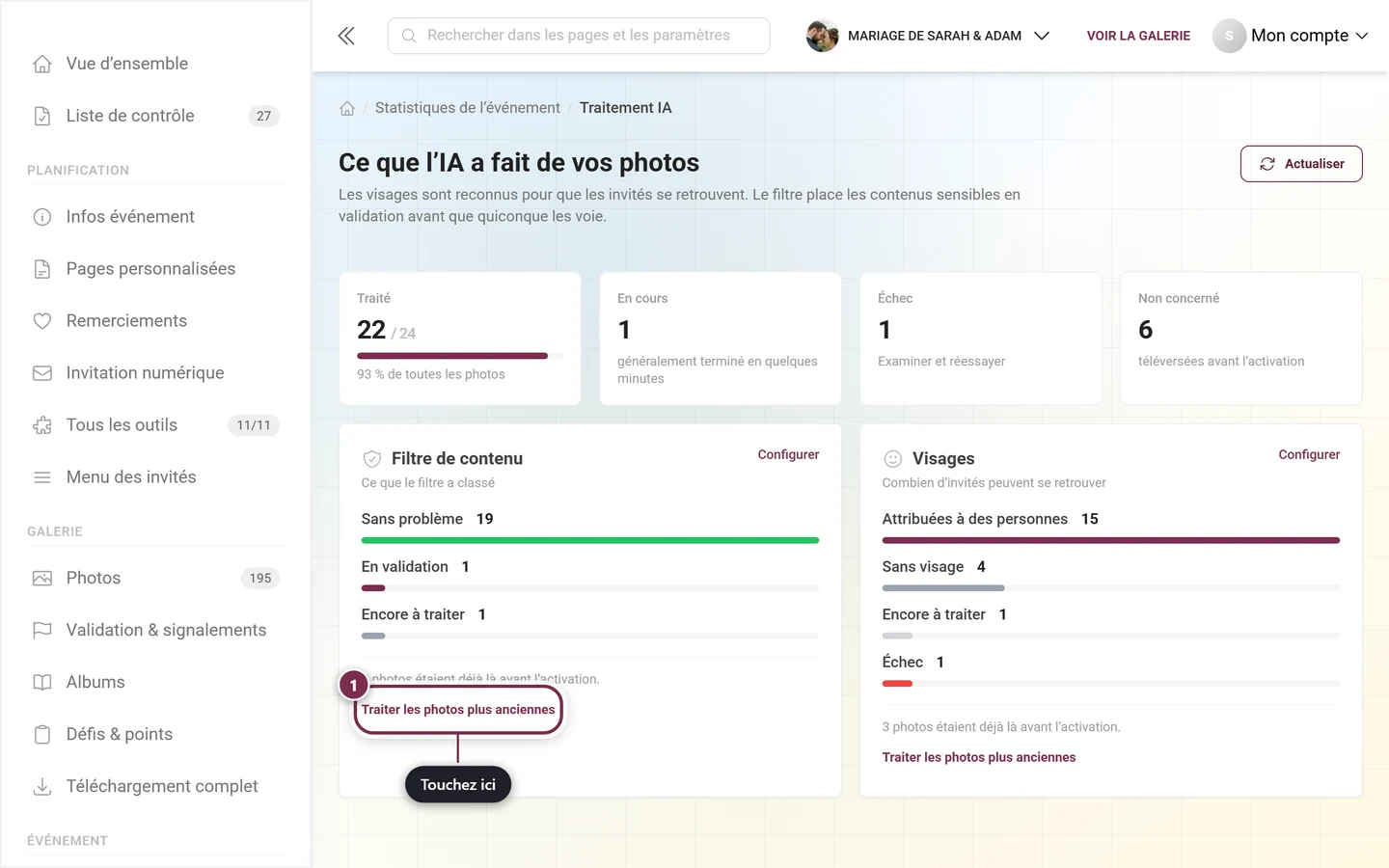Click Traiter les photos plus anciennes in Visages card
This screenshot has height=868, width=1389.
[979, 757]
